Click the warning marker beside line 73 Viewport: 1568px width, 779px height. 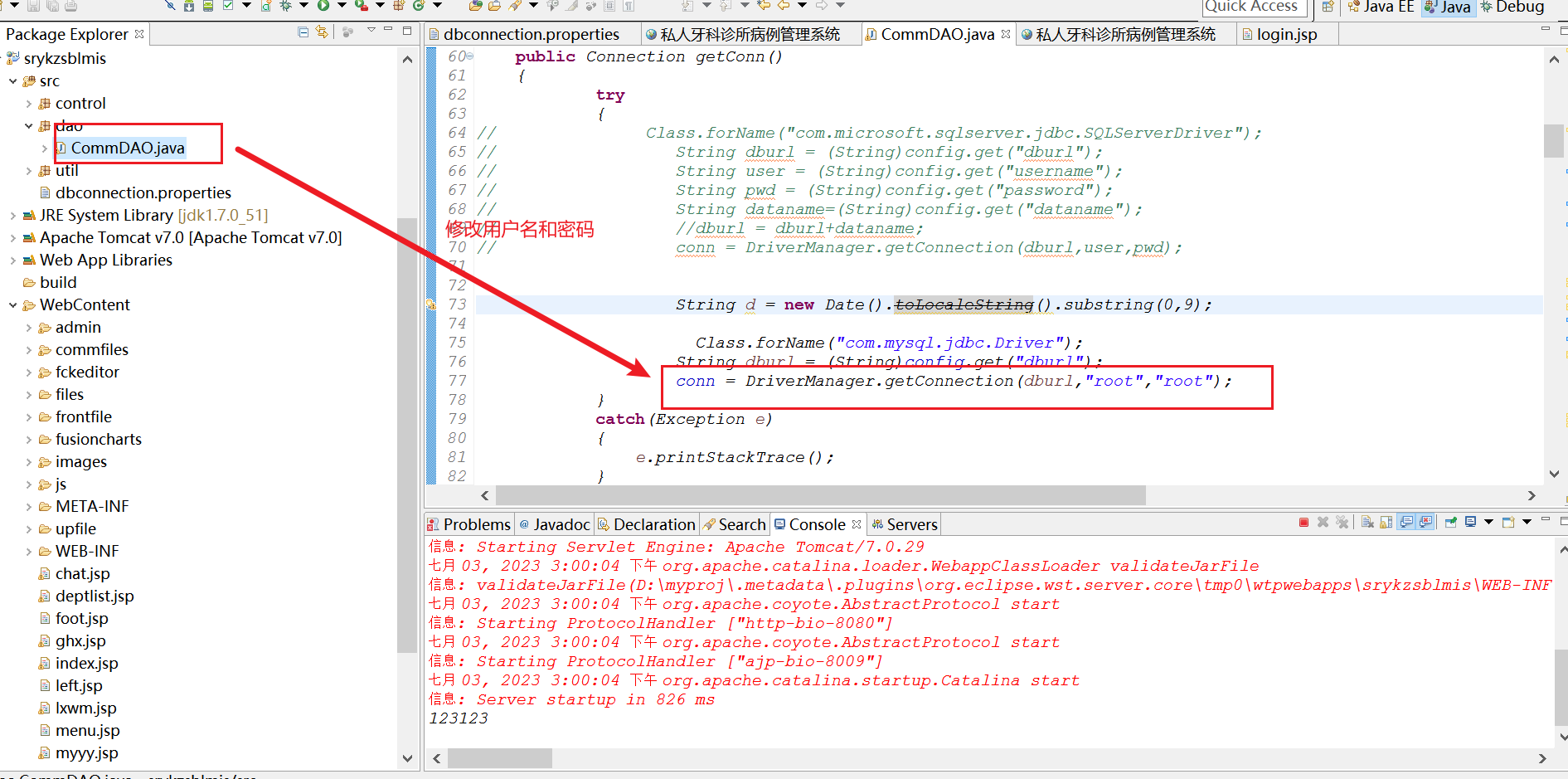(x=430, y=304)
